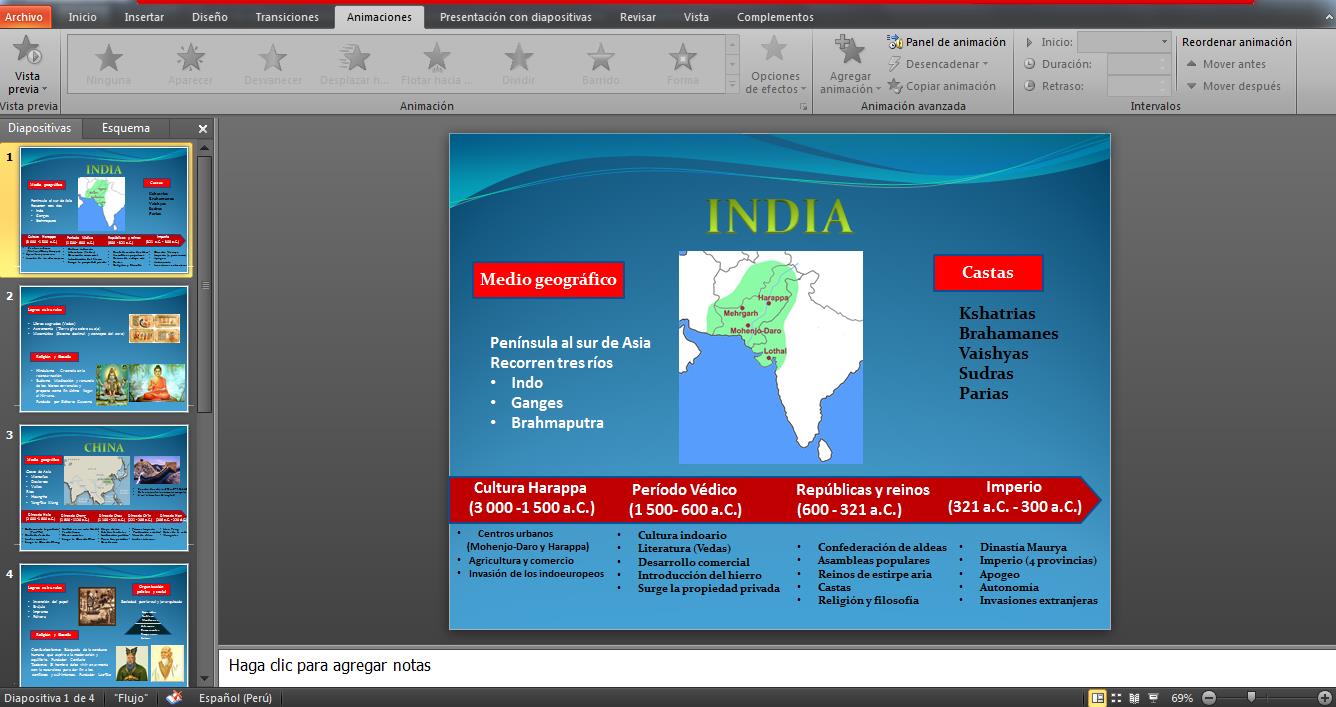Switch to reading view in status bar

tap(1134, 697)
